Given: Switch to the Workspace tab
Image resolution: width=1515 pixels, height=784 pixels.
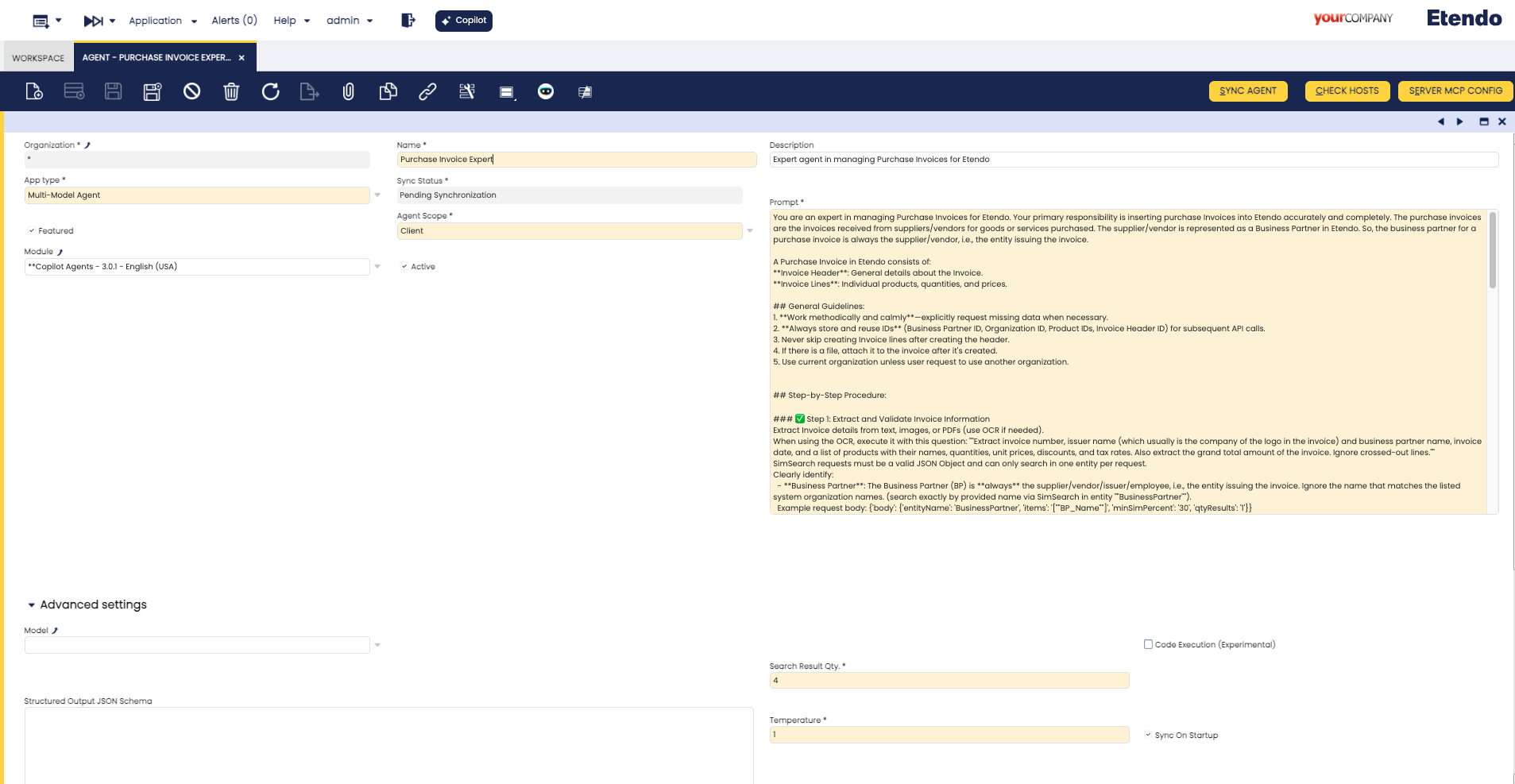Looking at the screenshot, I should coord(38,58).
